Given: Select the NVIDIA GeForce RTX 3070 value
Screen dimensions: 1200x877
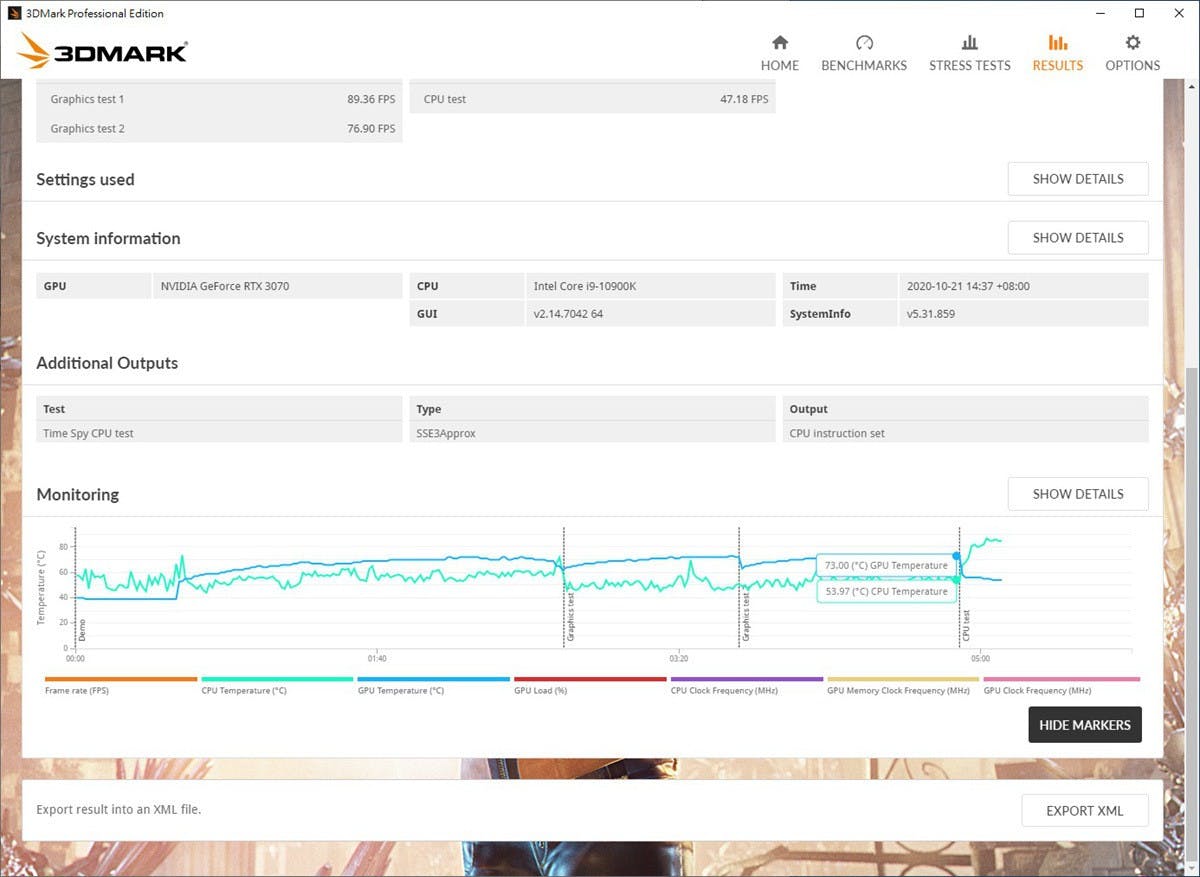Looking at the screenshot, I should [x=277, y=286].
